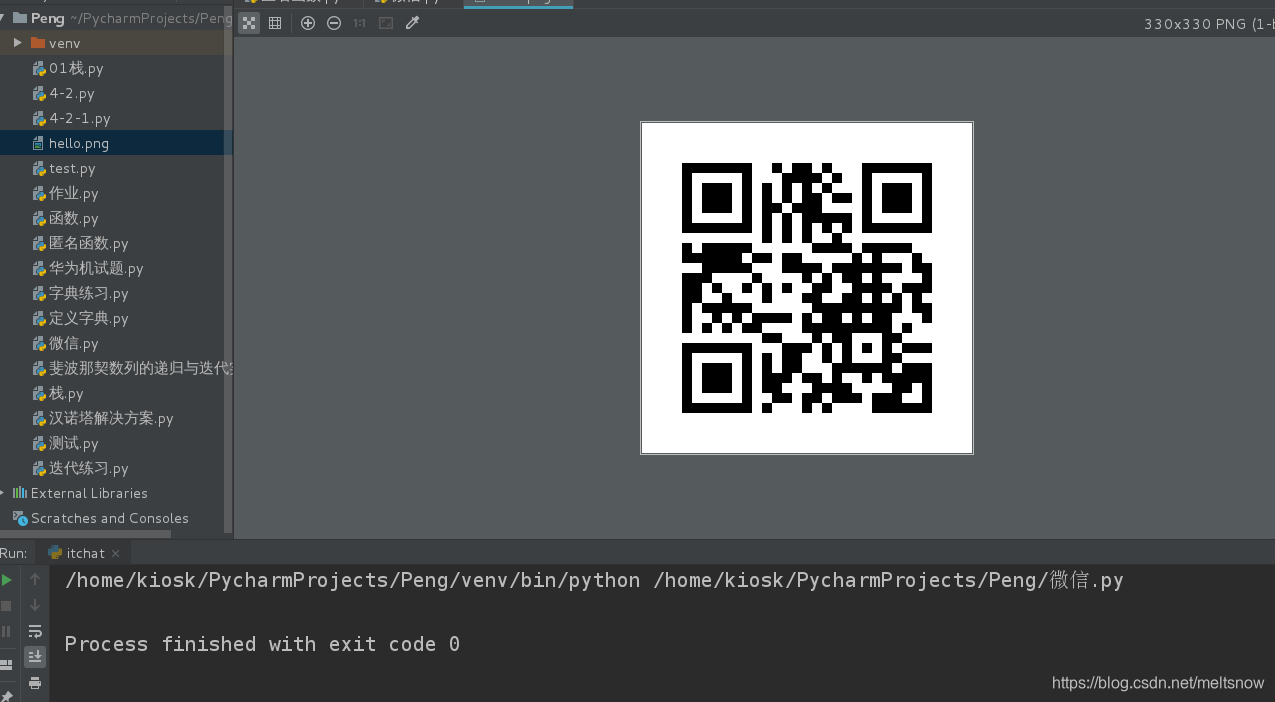
Task: Click the Python icon beside 定义字典.py
Action: (39, 318)
